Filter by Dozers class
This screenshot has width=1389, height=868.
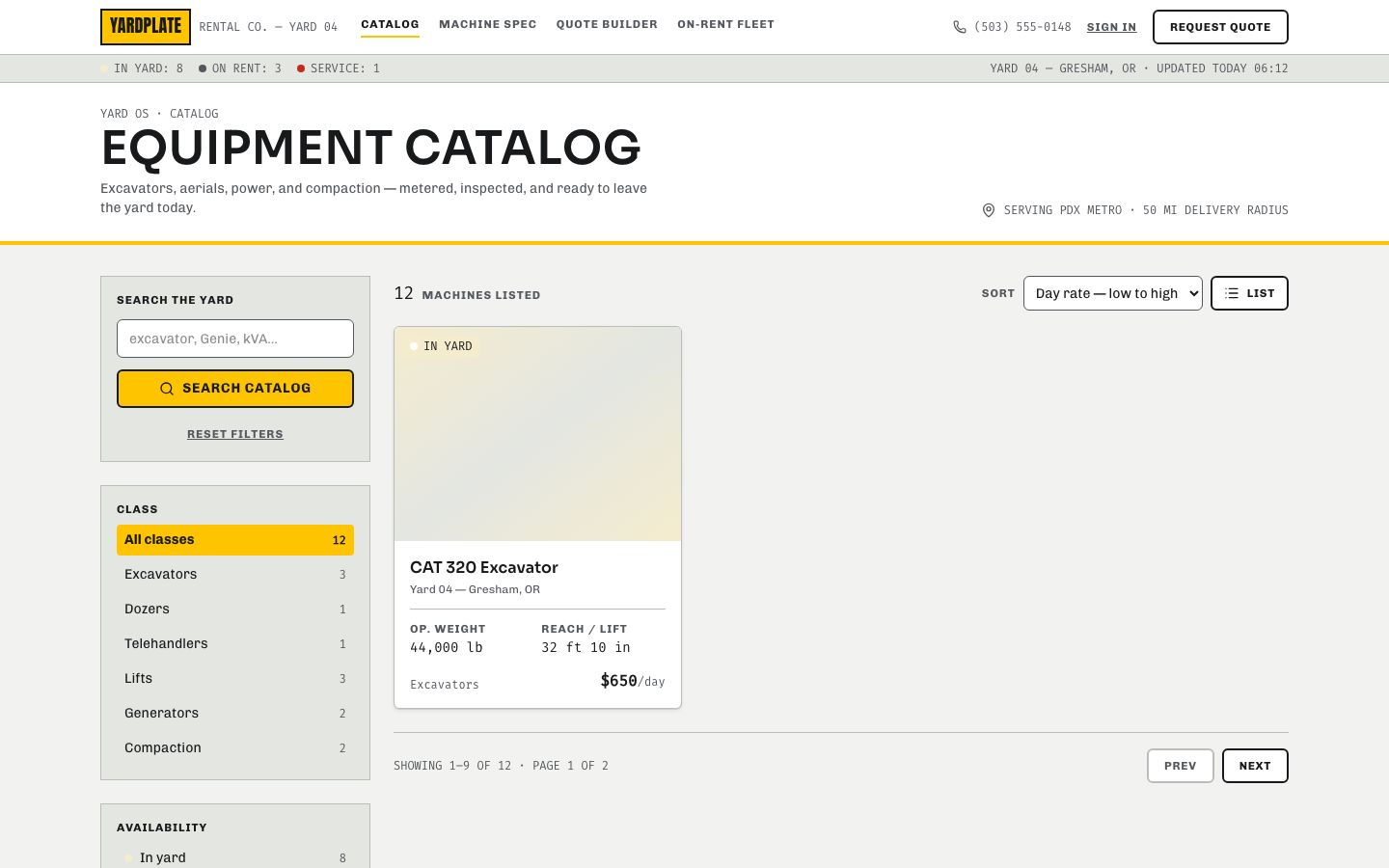(x=235, y=610)
